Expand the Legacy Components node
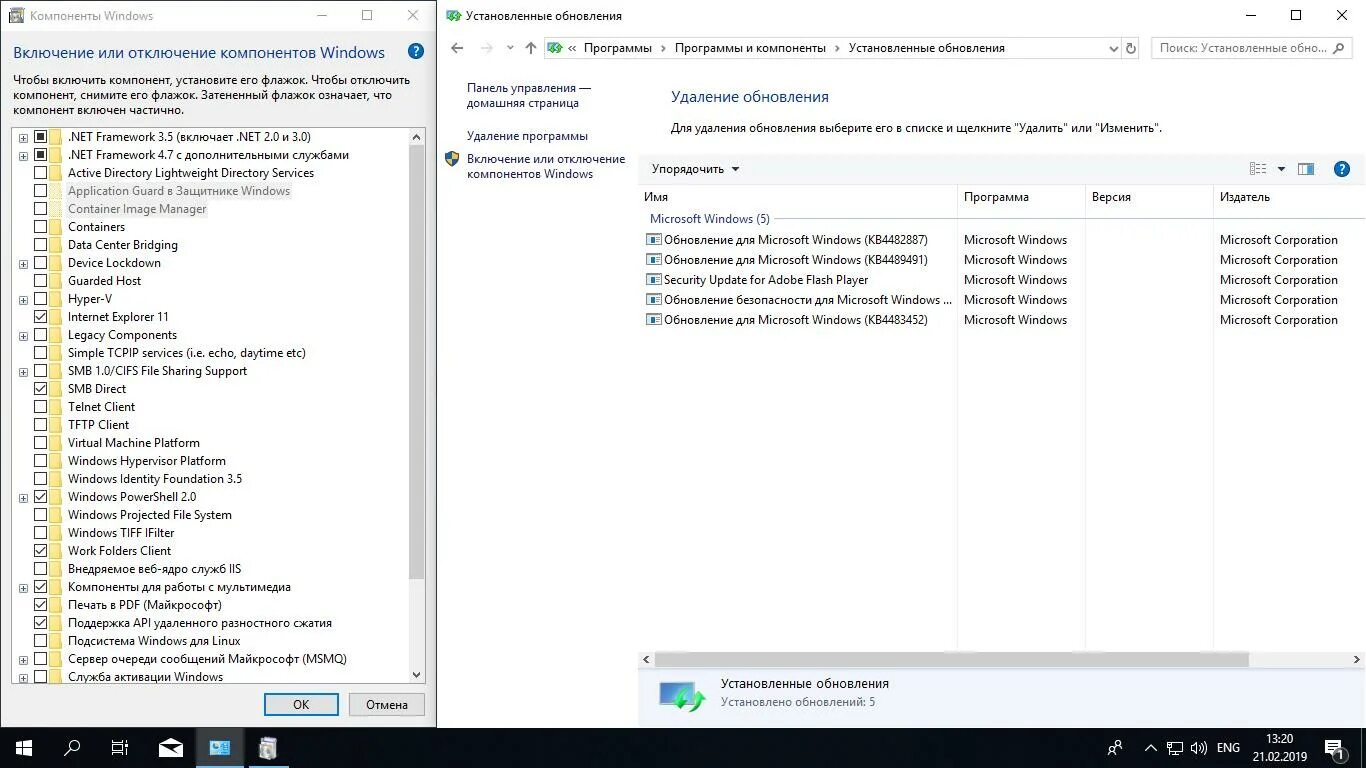1366x768 pixels. pos(23,335)
